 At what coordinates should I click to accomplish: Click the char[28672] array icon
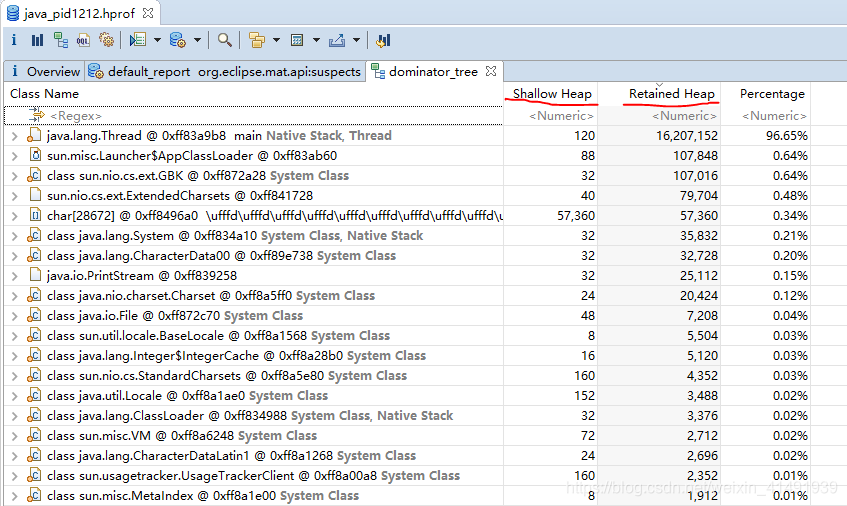(35, 215)
